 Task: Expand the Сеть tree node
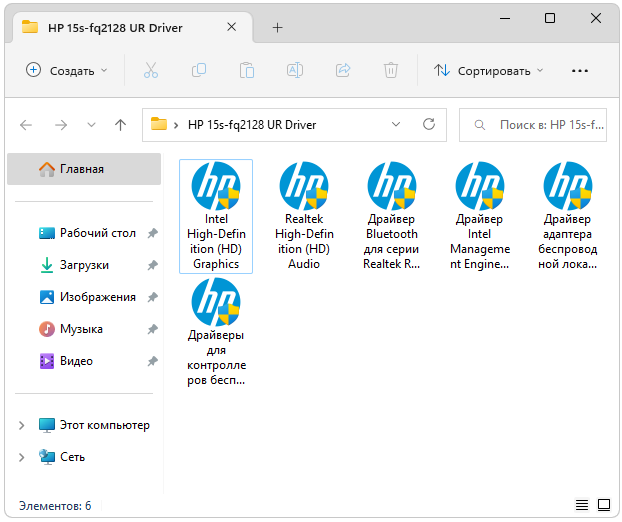tap(22, 457)
